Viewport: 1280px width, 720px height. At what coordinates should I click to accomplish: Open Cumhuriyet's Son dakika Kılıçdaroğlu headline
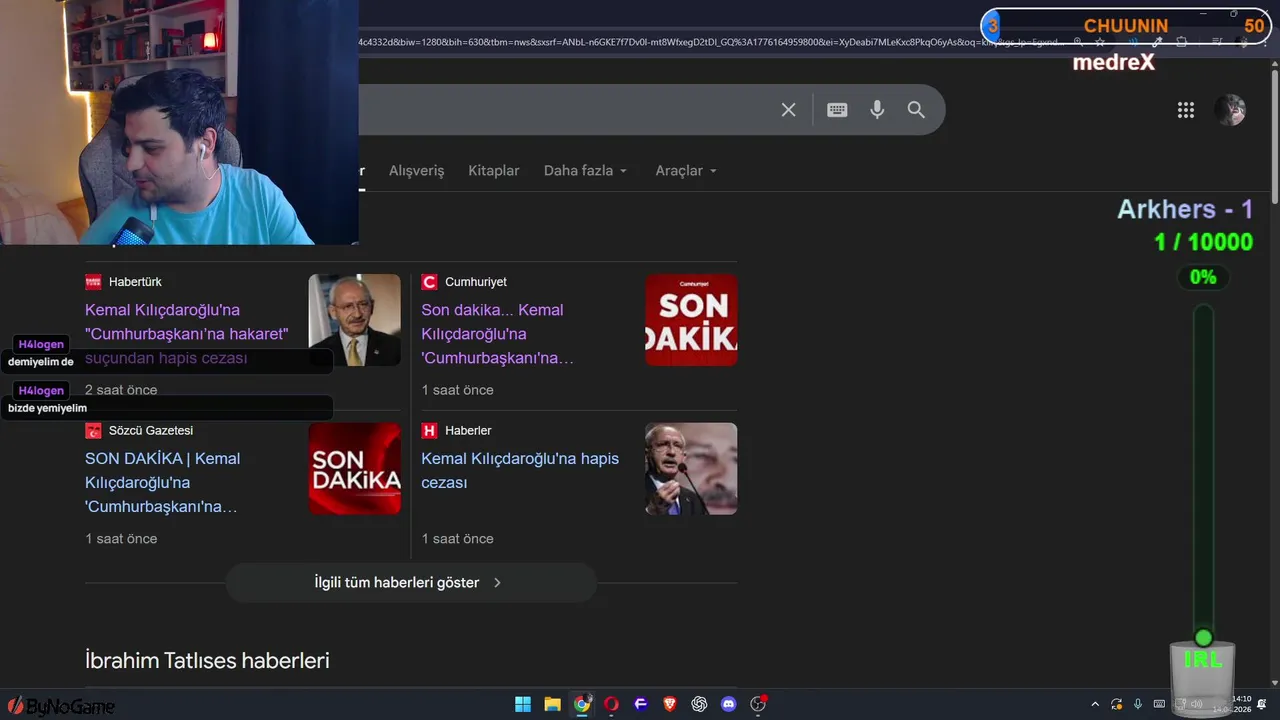tap(498, 334)
